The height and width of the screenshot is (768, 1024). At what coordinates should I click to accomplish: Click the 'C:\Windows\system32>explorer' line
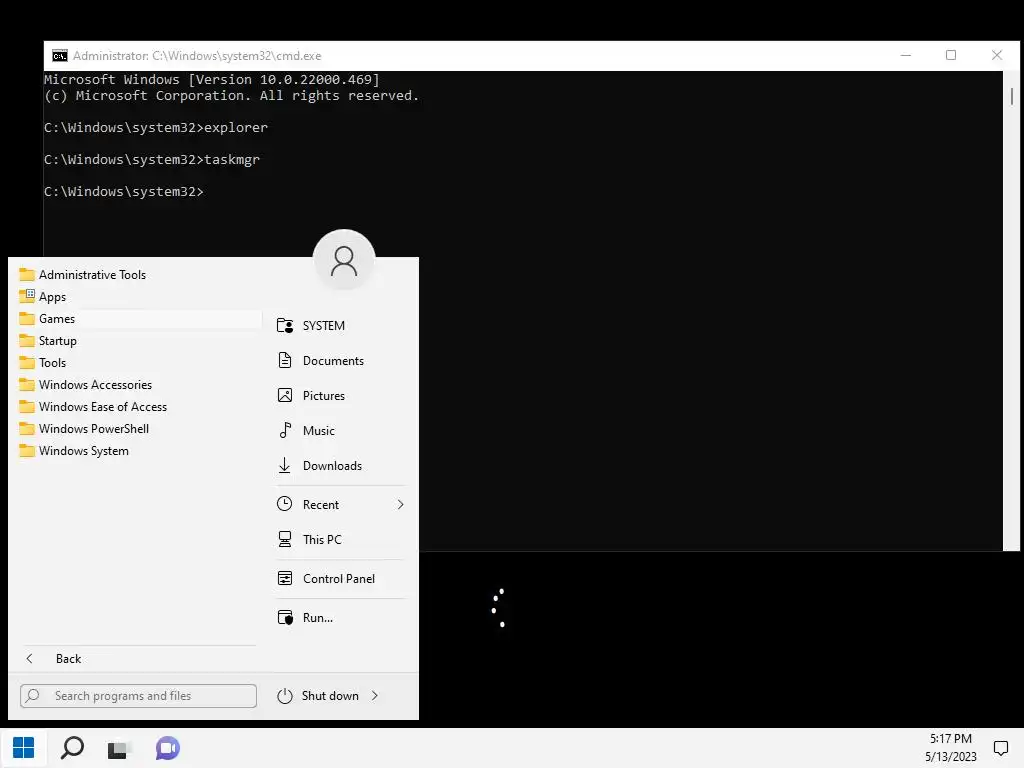tap(155, 127)
